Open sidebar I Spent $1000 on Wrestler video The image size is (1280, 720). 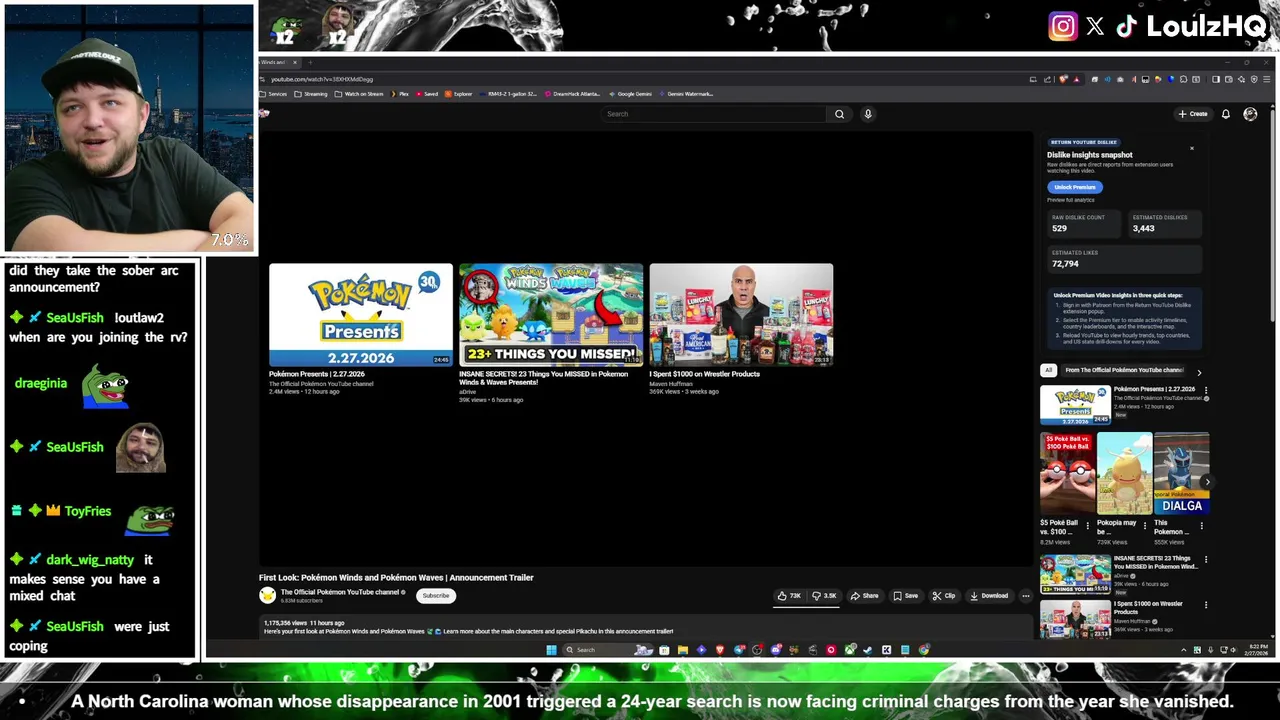pyautogui.click(x=1075, y=619)
